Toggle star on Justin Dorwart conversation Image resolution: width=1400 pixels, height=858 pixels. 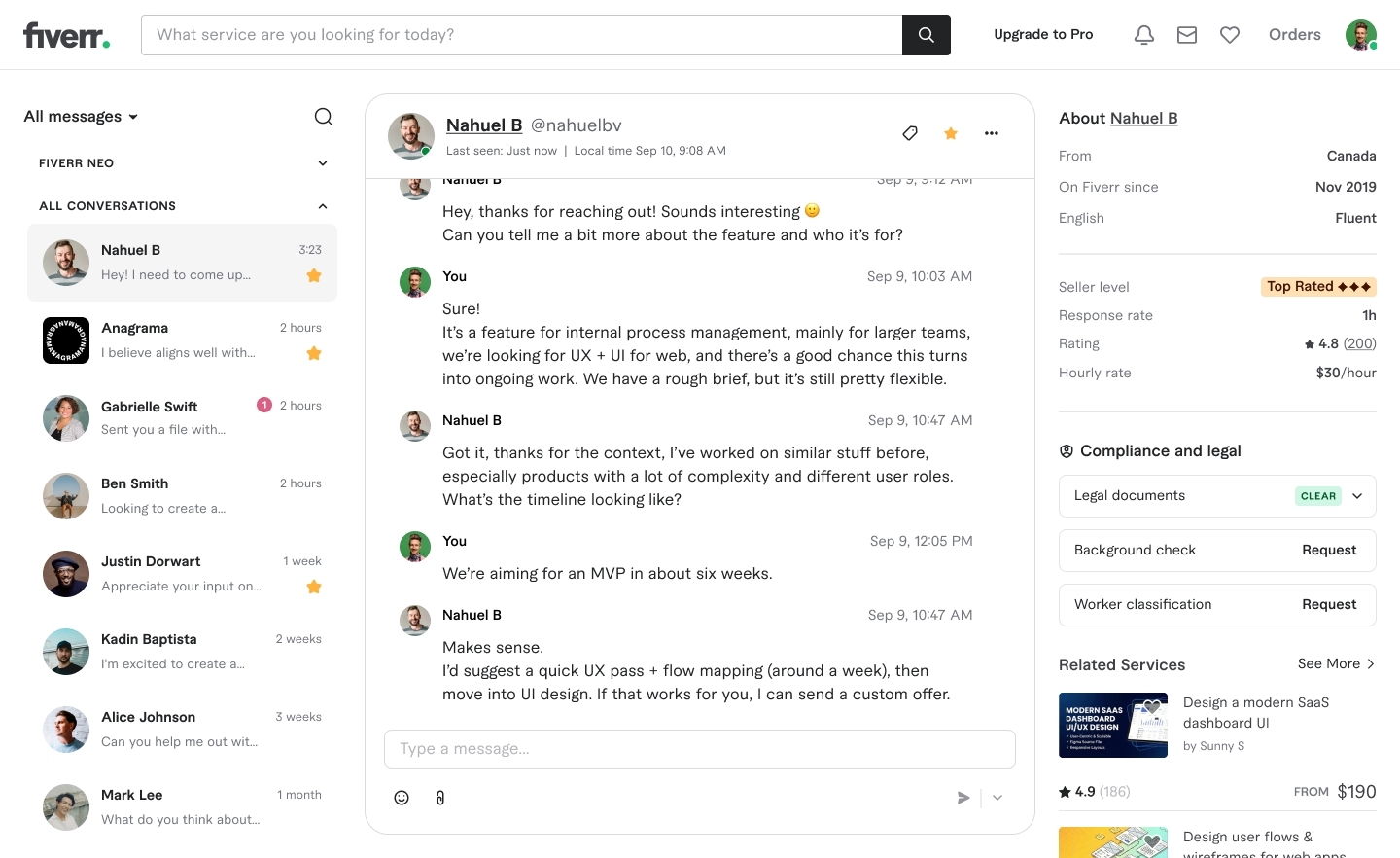[x=314, y=587]
